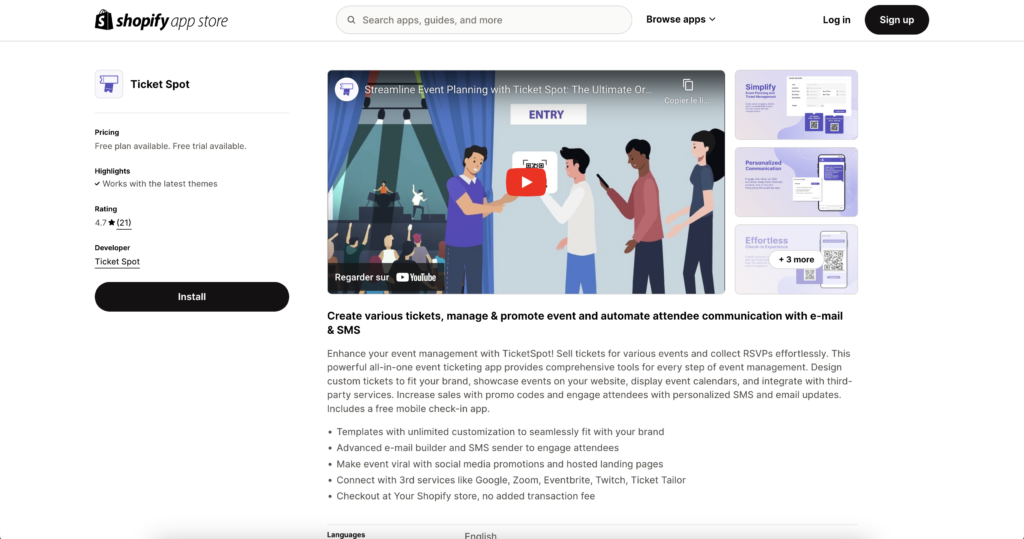The width and height of the screenshot is (1024, 539).
Task: Click the 'Works with the latest themes' text
Action: coord(159,184)
